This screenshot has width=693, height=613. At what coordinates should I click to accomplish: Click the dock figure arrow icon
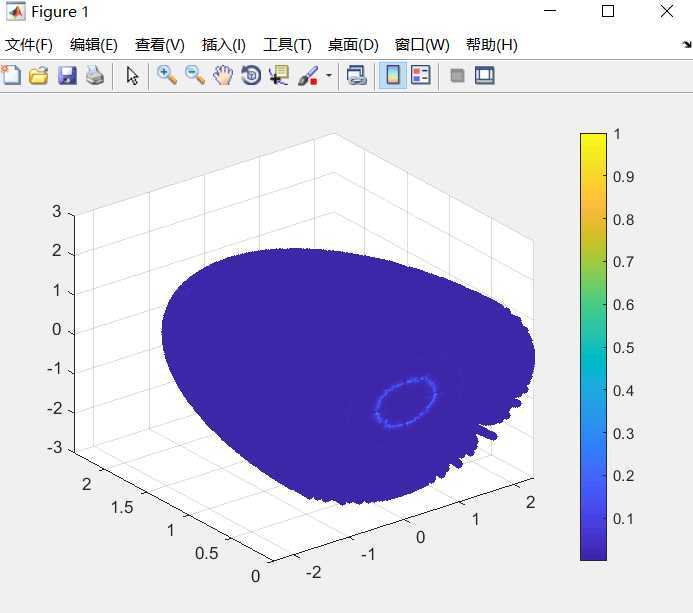(x=687, y=44)
